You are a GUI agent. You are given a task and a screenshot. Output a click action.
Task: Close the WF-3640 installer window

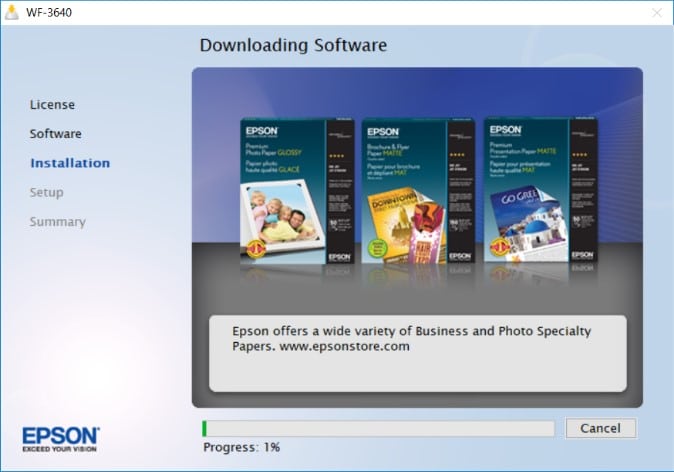point(656,13)
